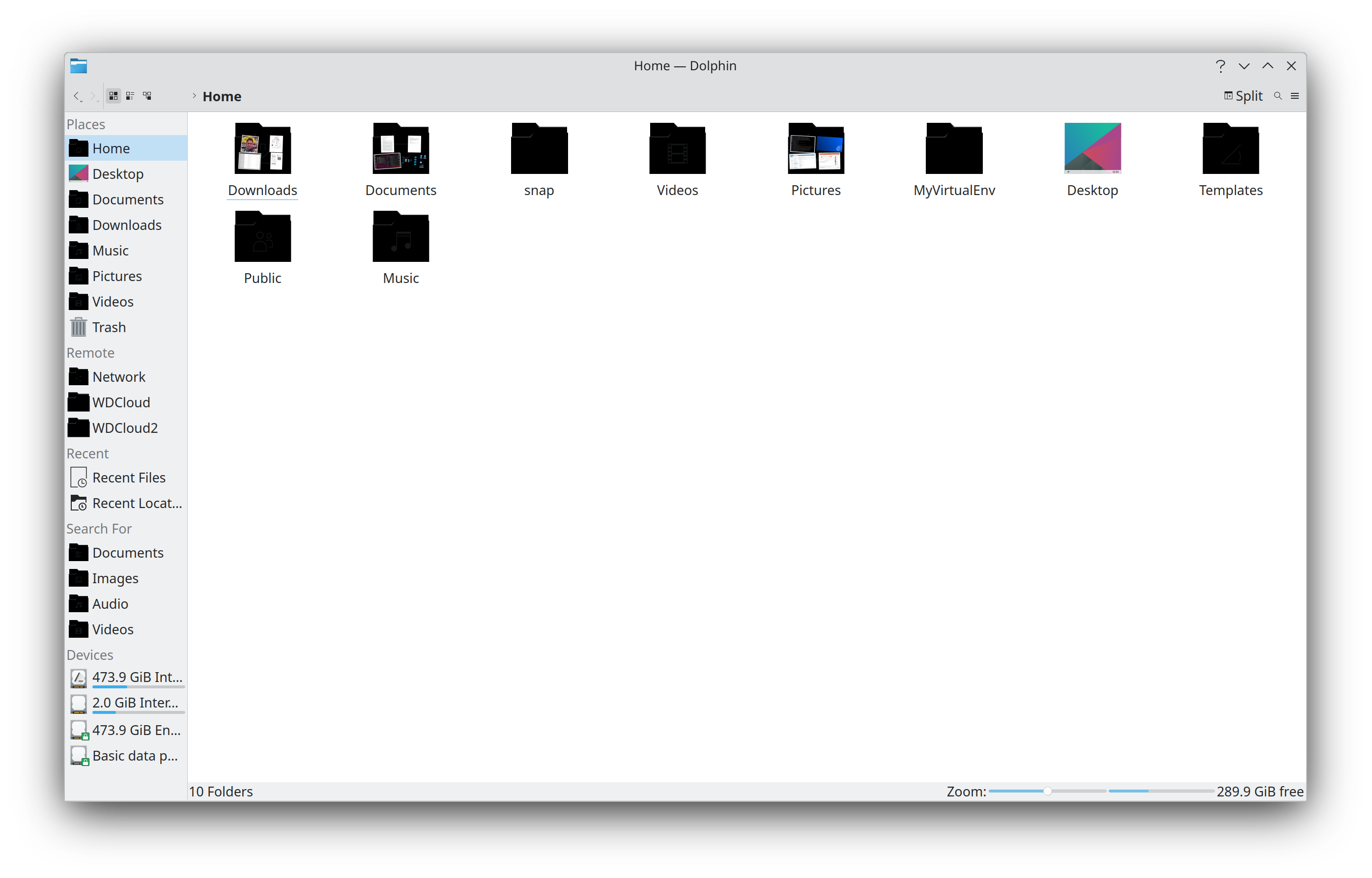
Task: Open Music in Places sidebar
Action: click(x=126, y=250)
